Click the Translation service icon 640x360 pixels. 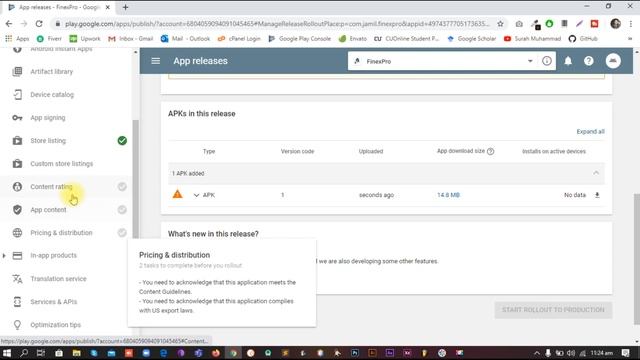point(17,278)
